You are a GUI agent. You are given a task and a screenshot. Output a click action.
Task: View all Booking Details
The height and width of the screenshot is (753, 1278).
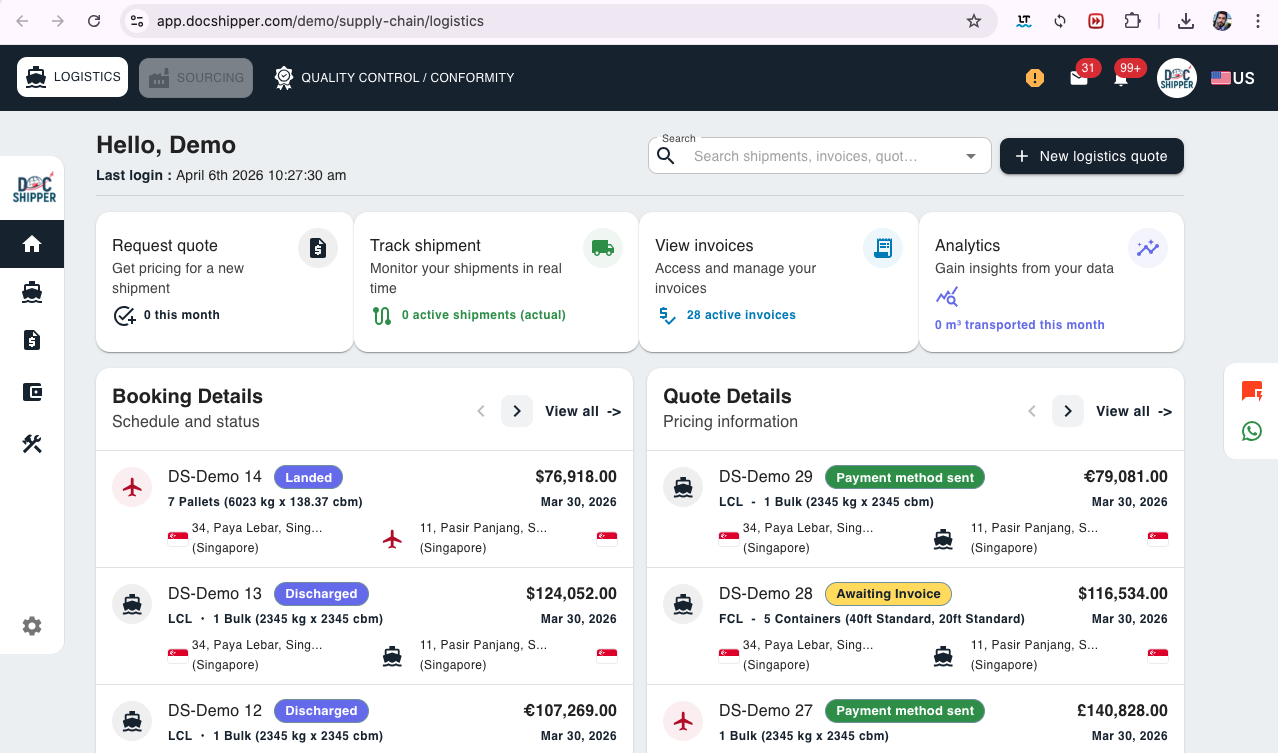pos(583,411)
